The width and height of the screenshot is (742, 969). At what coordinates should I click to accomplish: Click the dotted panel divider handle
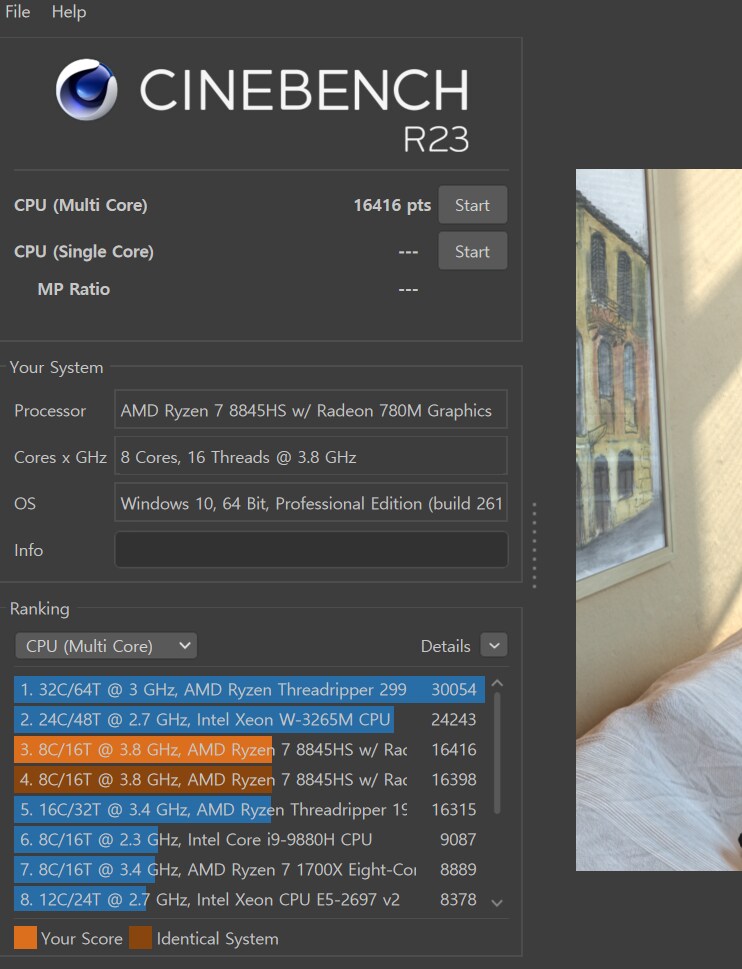coord(534,545)
